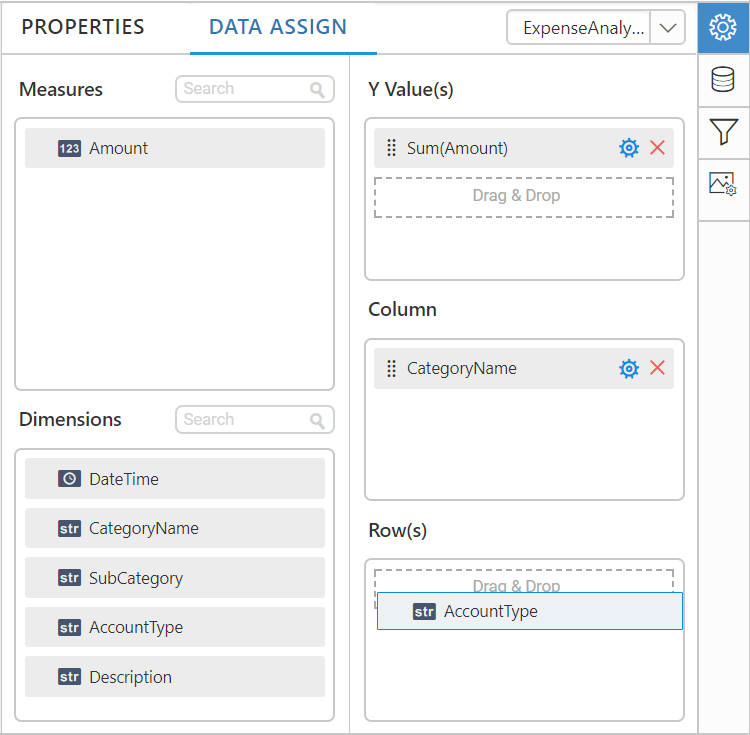750x735 pixels.
Task: Open the image settings icon in the sidebar
Action: (x=723, y=184)
